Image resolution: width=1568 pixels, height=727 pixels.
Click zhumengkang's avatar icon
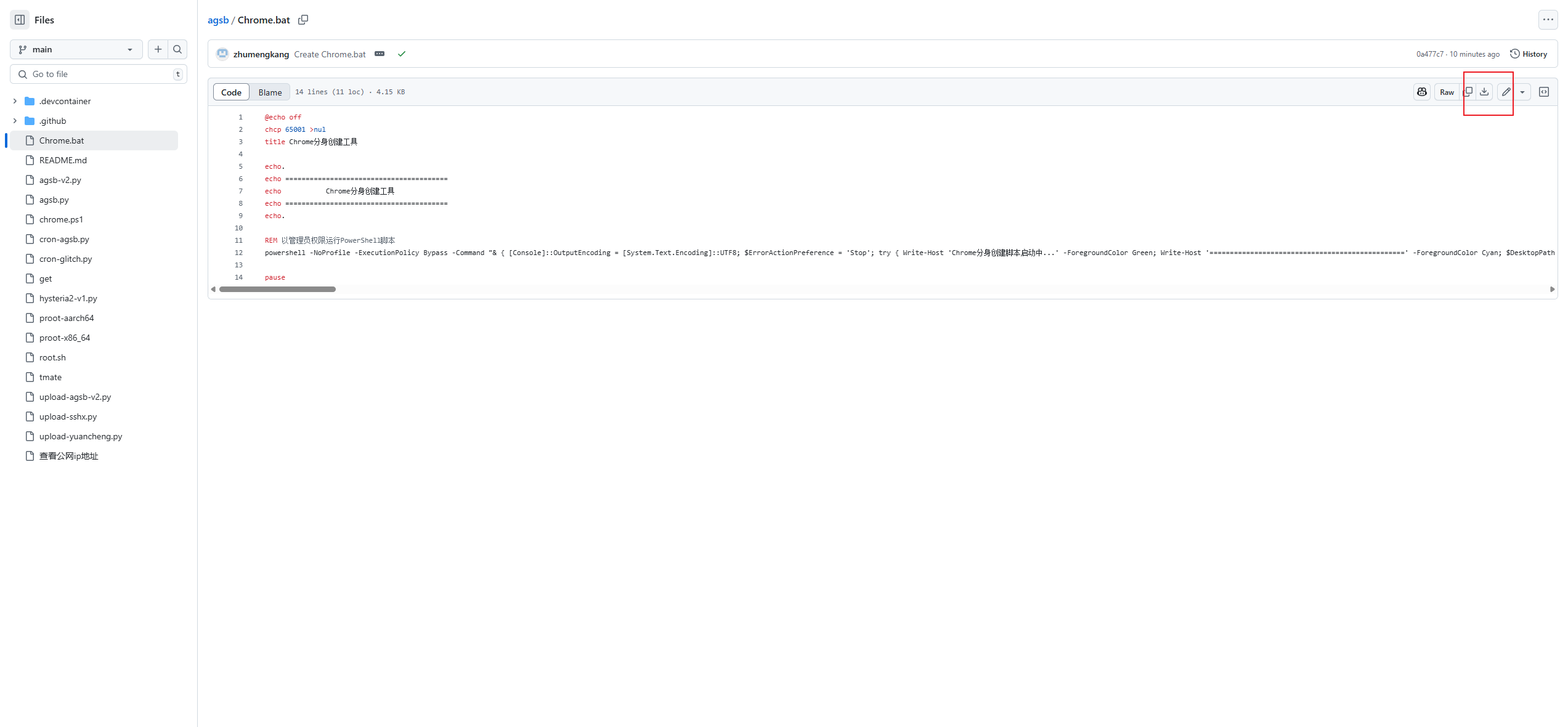tap(222, 54)
